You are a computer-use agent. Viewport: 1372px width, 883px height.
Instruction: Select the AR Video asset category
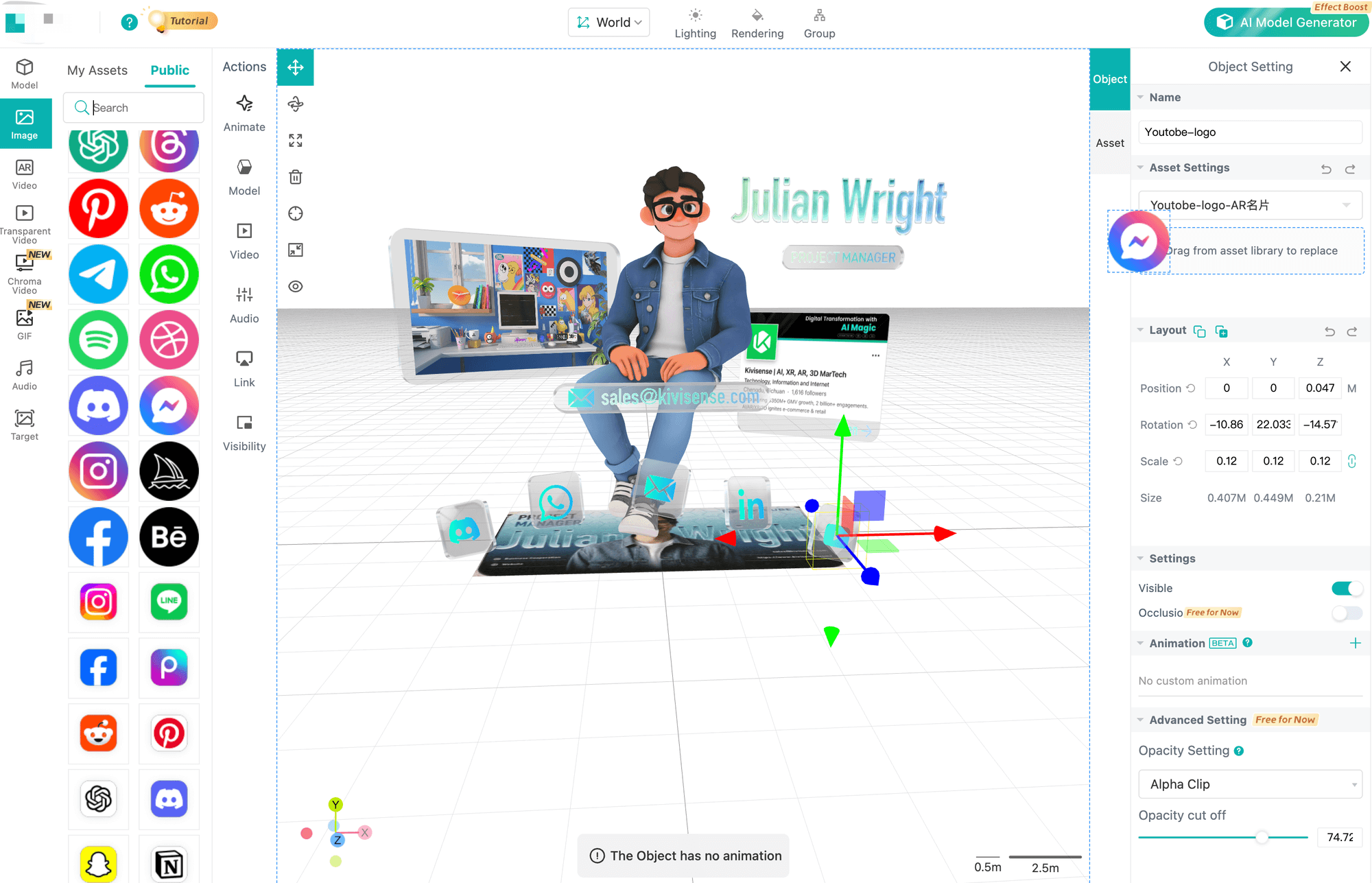tap(25, 173)
